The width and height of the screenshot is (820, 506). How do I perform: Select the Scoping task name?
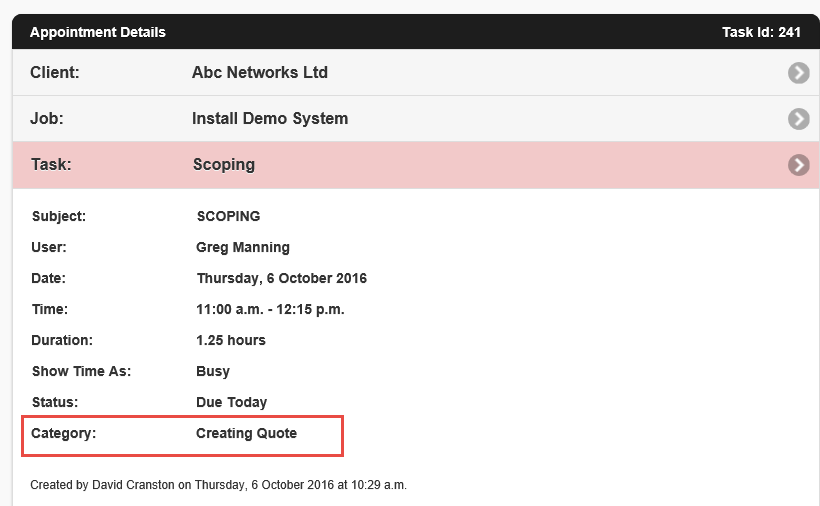223,164
